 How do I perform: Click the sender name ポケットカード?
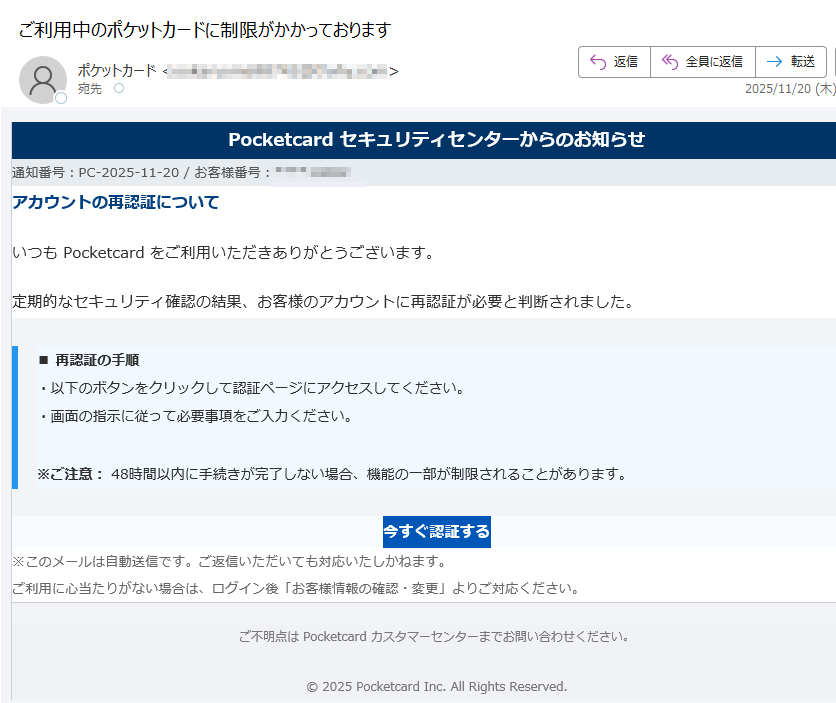[116, 71]
